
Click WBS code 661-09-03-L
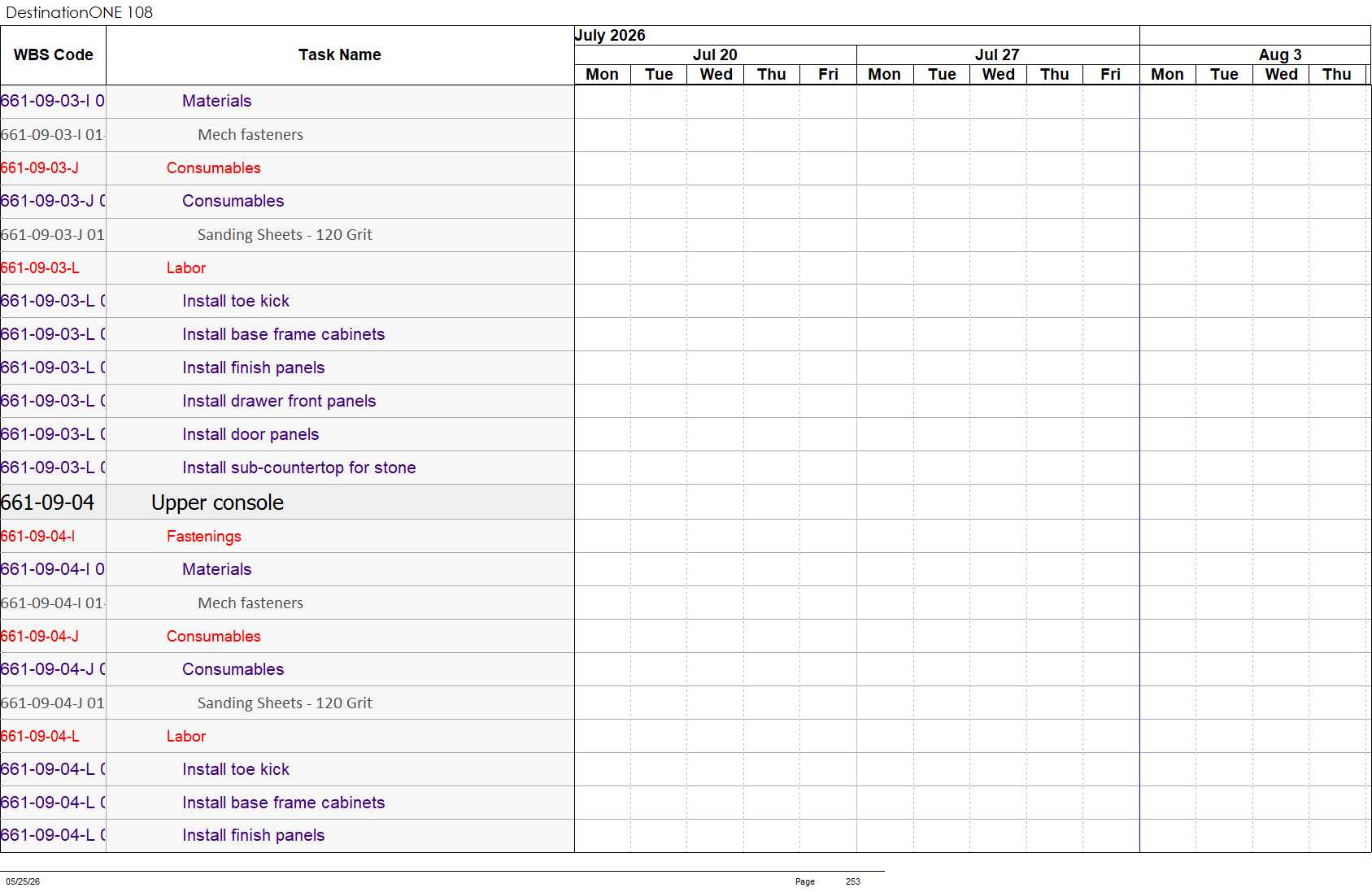coord(40,268)
